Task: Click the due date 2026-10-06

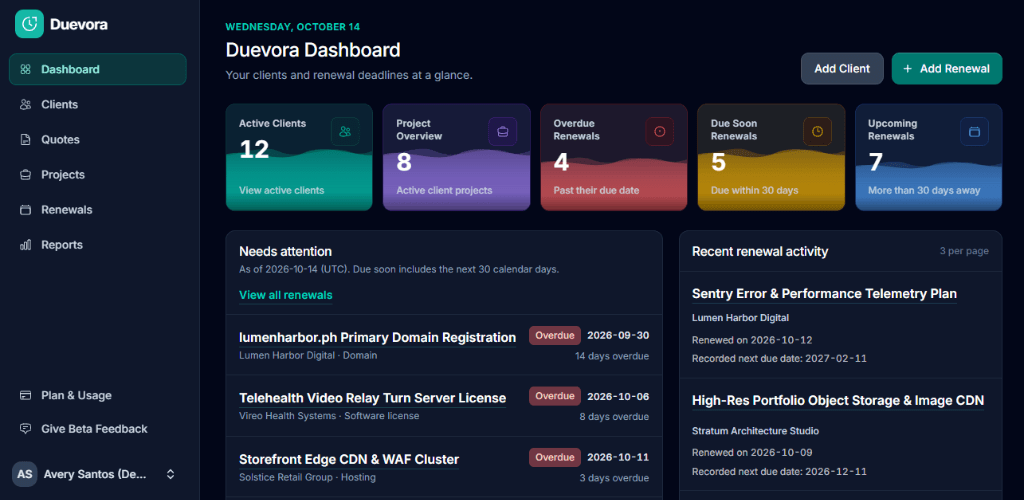Action: [x=618, y=396]
